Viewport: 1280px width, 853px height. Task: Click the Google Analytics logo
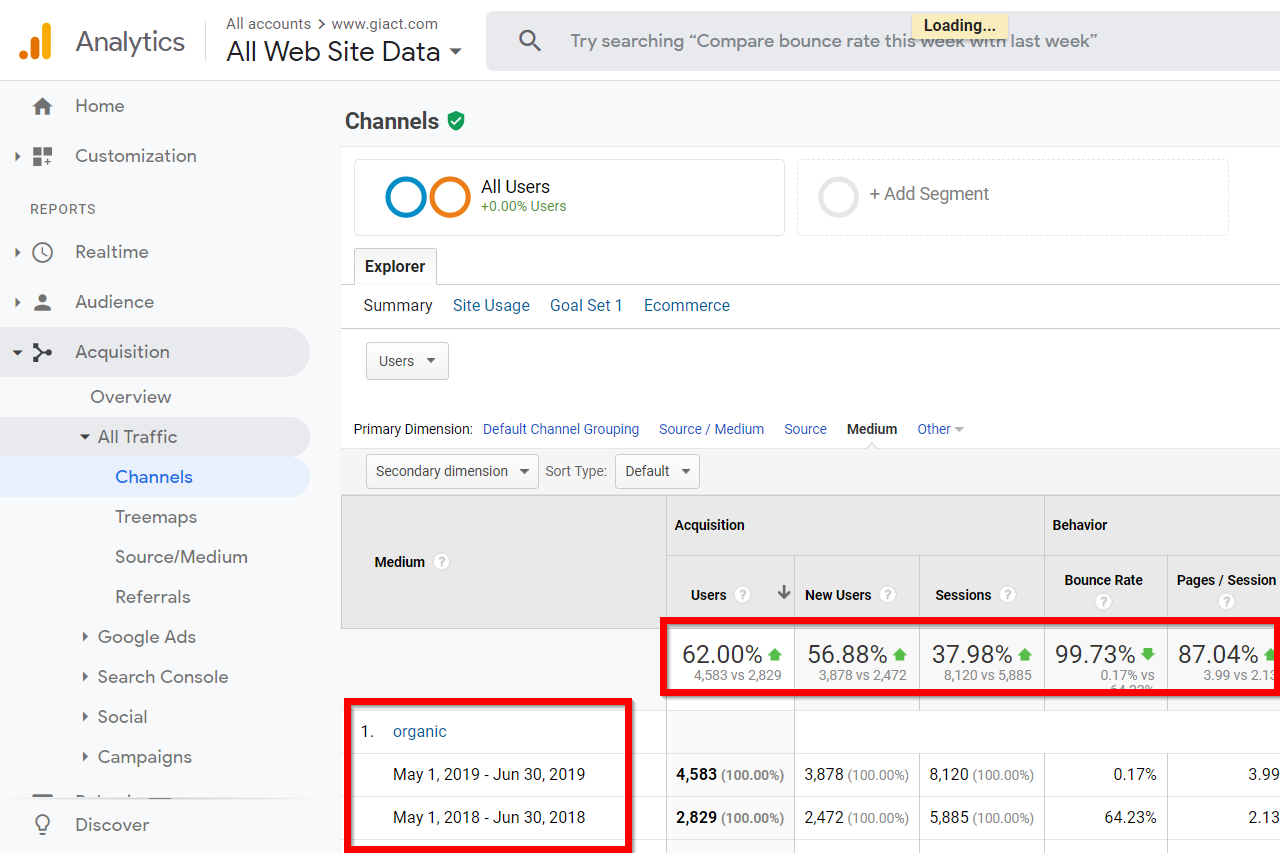coord(35,41)
